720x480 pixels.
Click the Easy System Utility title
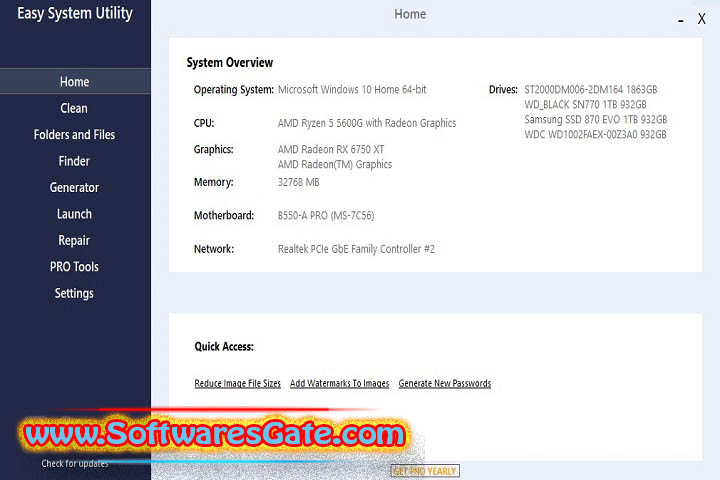(75, 13)
